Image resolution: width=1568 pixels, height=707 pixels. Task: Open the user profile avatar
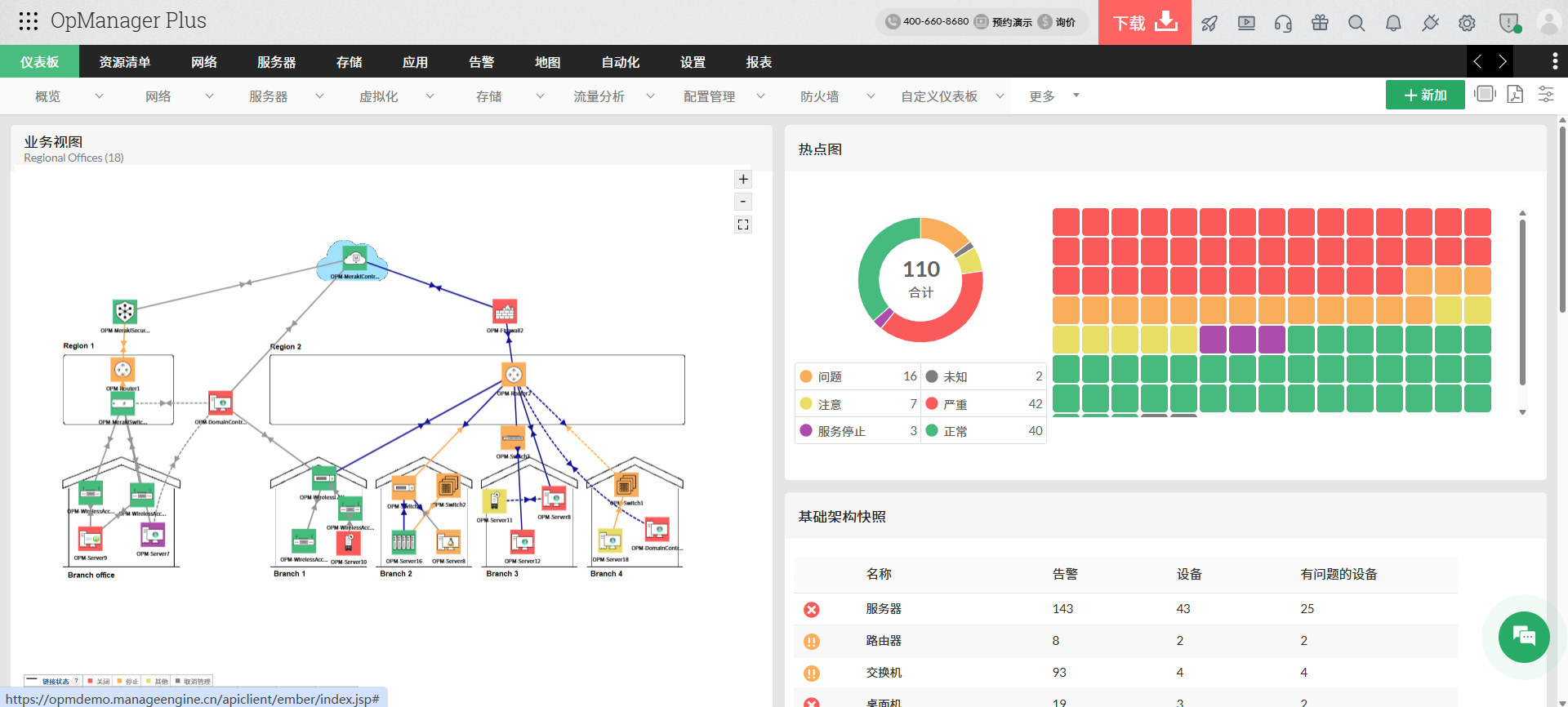click(x=1548, y=22)
